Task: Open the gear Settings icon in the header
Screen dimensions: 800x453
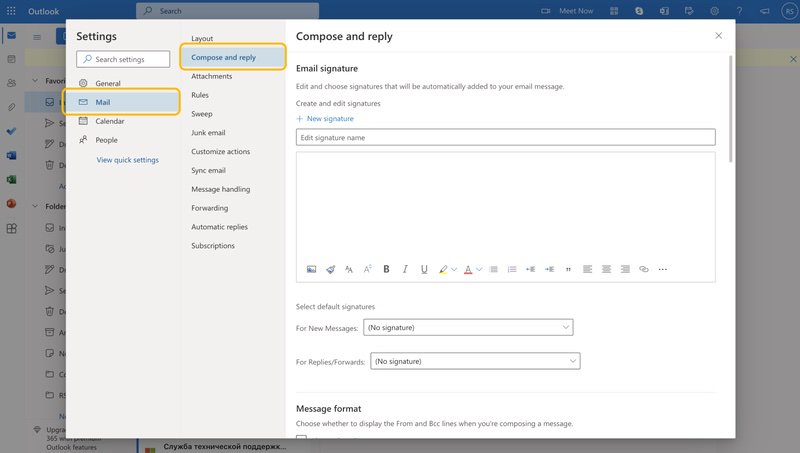Action: coord(714,11)
